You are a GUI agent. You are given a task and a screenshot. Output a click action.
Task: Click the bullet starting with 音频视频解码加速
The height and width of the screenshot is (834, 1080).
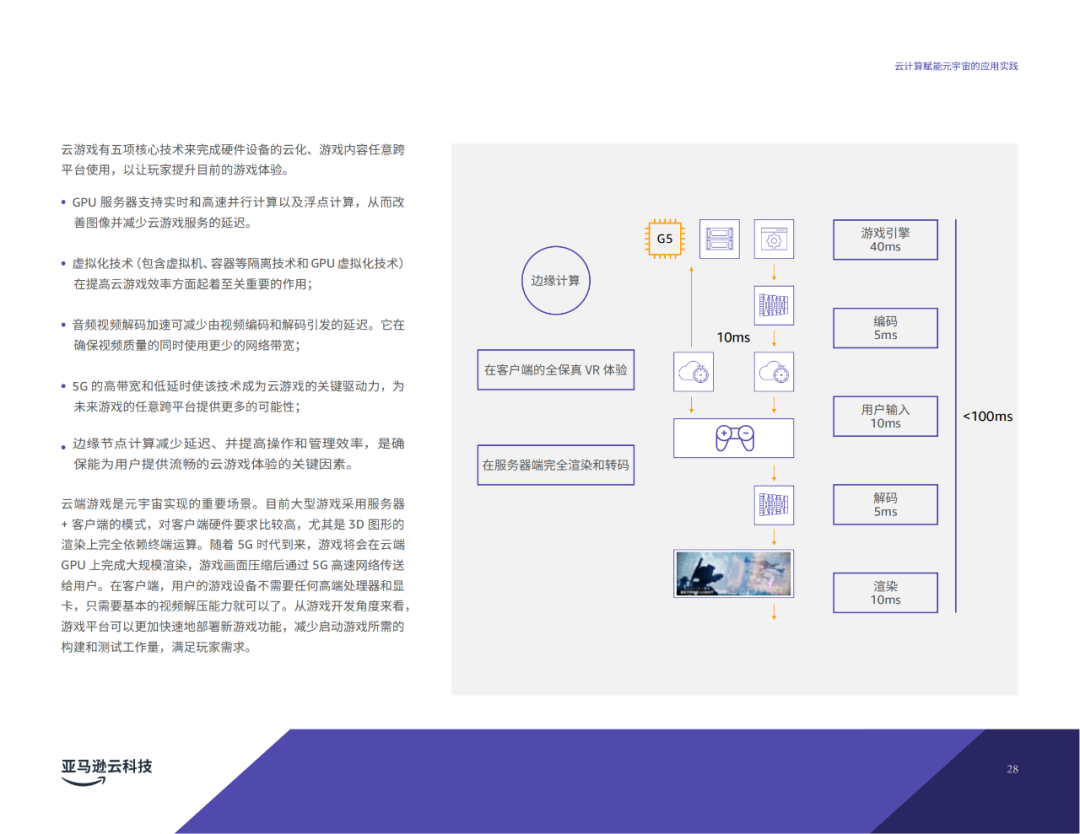point(233,335)
